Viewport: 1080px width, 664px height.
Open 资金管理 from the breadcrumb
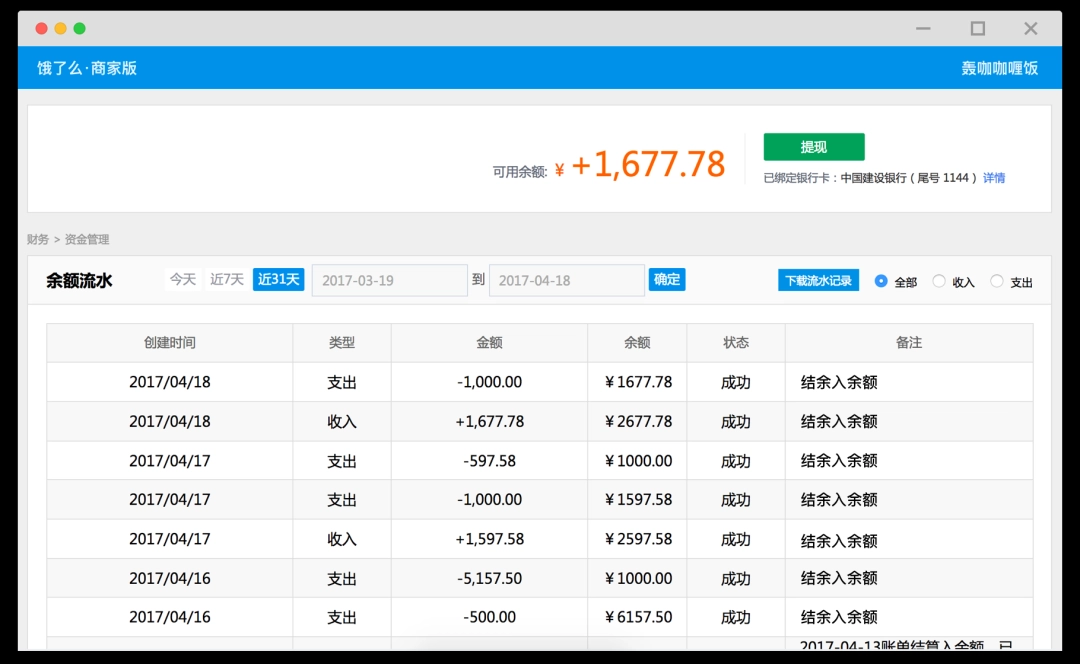(x=86, y=239)
